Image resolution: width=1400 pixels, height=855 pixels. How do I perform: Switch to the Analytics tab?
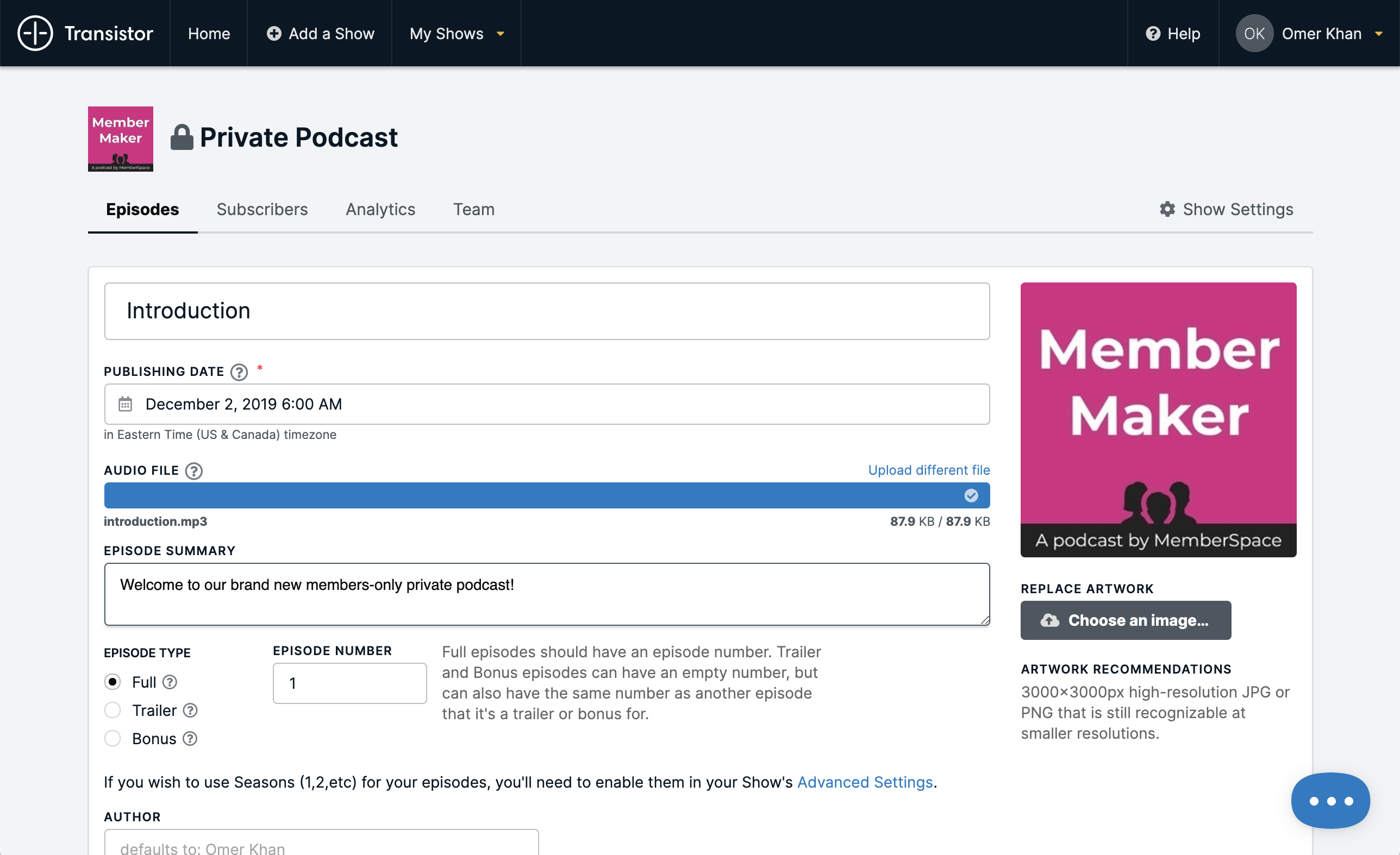[380, 209]
